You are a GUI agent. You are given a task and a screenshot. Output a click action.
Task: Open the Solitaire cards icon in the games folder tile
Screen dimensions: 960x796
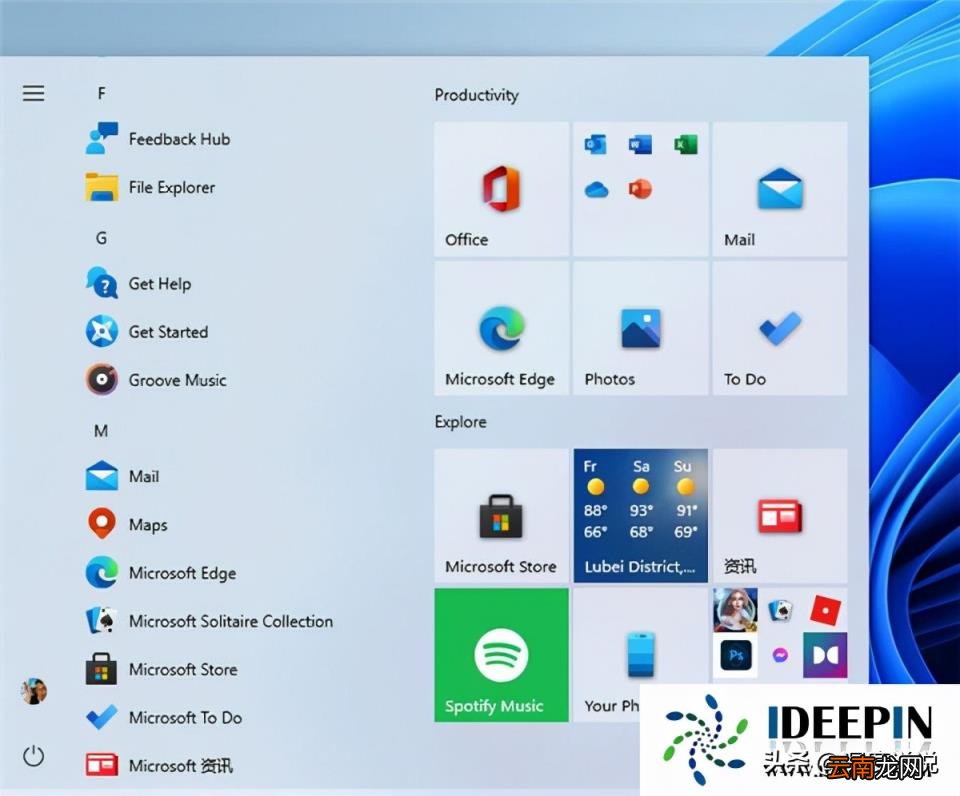tap(780, 610)
